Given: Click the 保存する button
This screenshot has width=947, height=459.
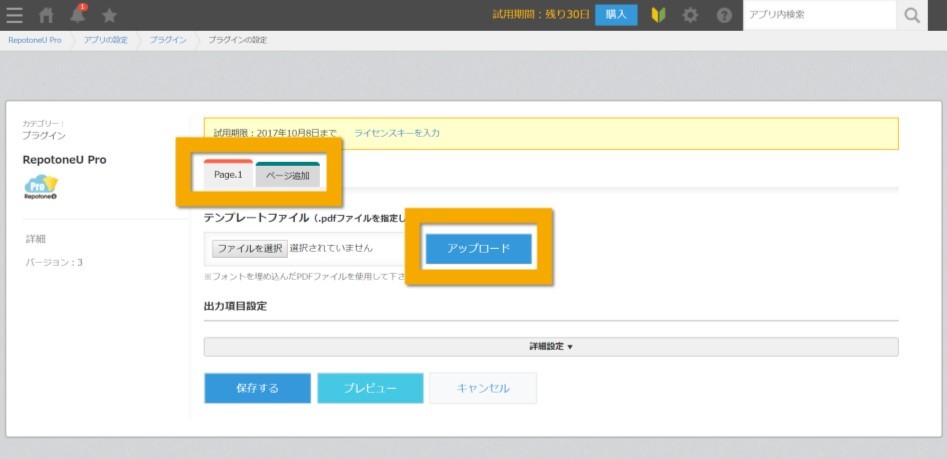Looking at the screenshot, I should coord(257,388).
